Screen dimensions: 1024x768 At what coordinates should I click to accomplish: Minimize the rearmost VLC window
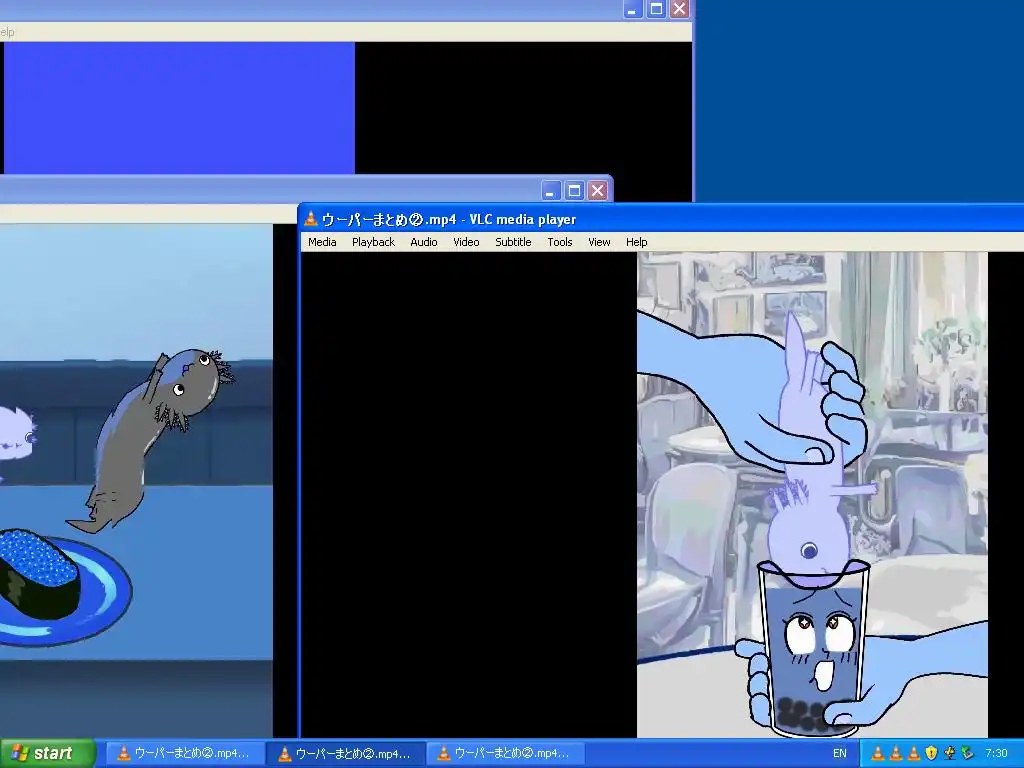pyautogui.click(x=632, y=9)
